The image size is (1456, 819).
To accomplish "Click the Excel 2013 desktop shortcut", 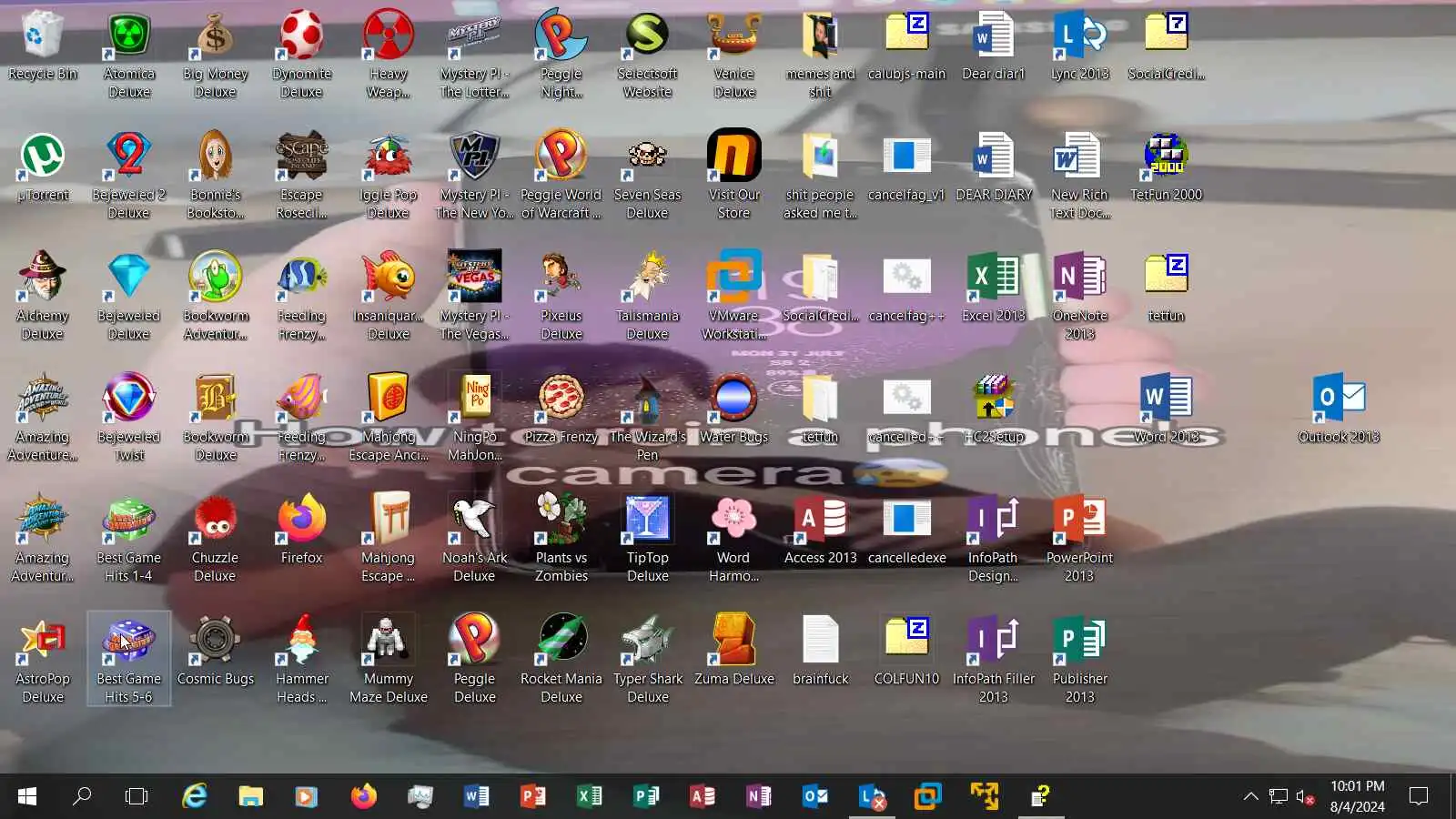I will 994,288.
